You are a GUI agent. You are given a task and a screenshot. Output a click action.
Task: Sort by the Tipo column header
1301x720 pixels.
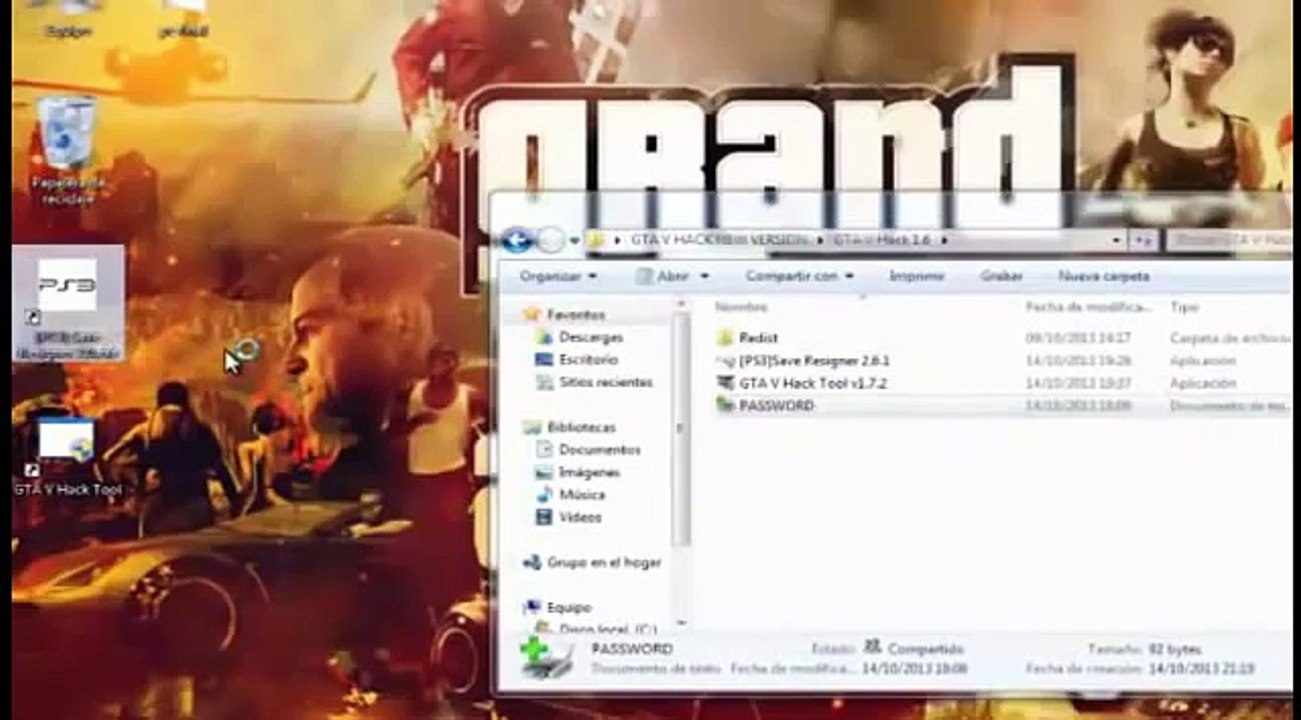pyautogui.click(x=1184, y=307)
